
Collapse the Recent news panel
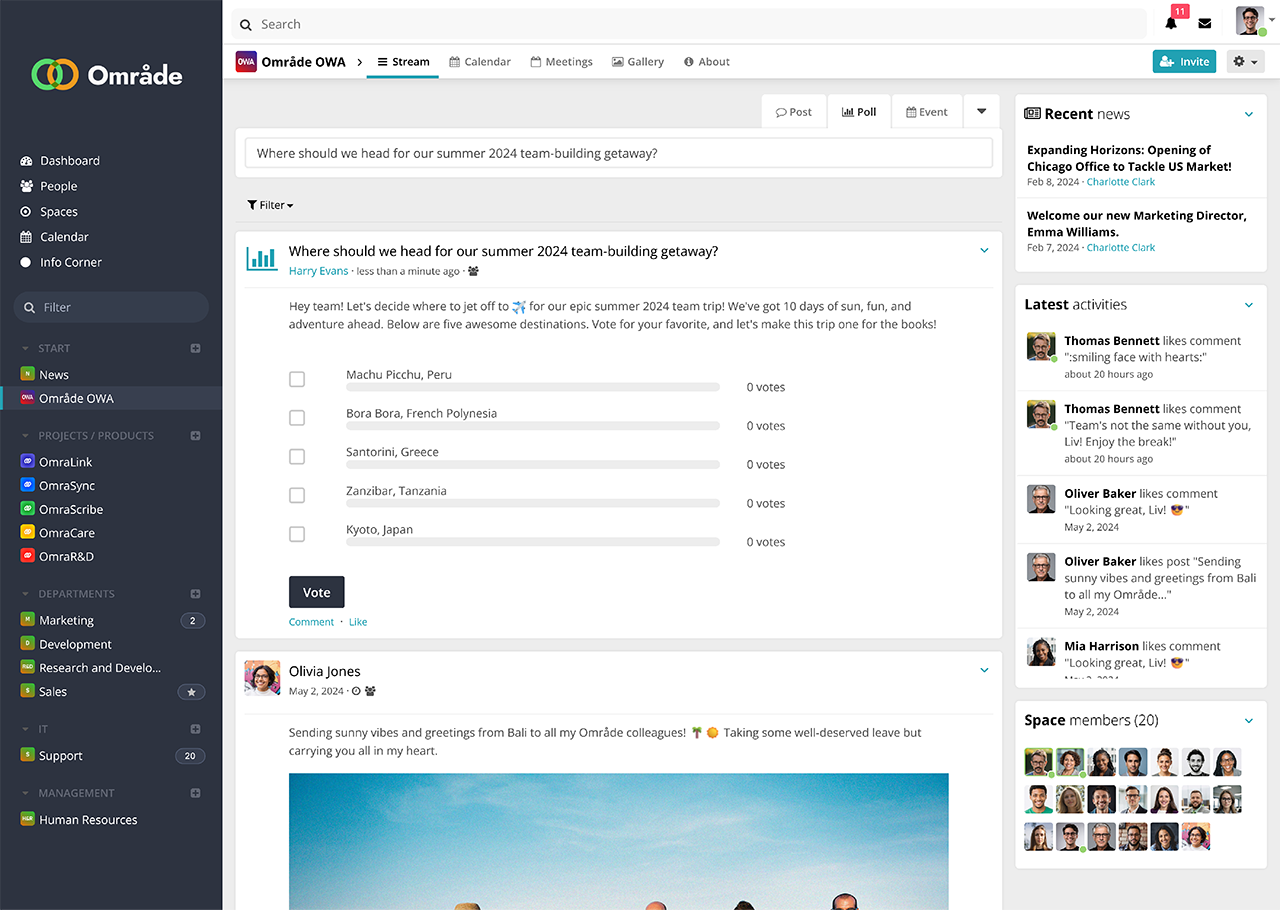coord(1248,115)
